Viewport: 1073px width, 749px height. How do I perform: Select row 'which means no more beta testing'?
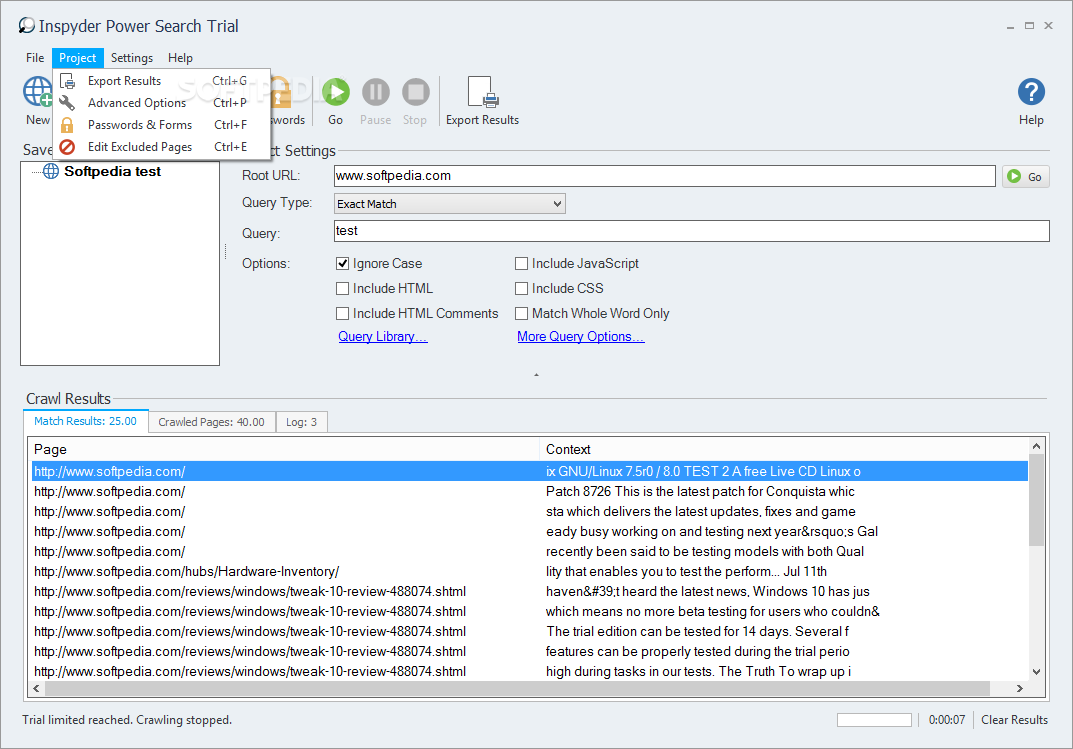point(530,612)
